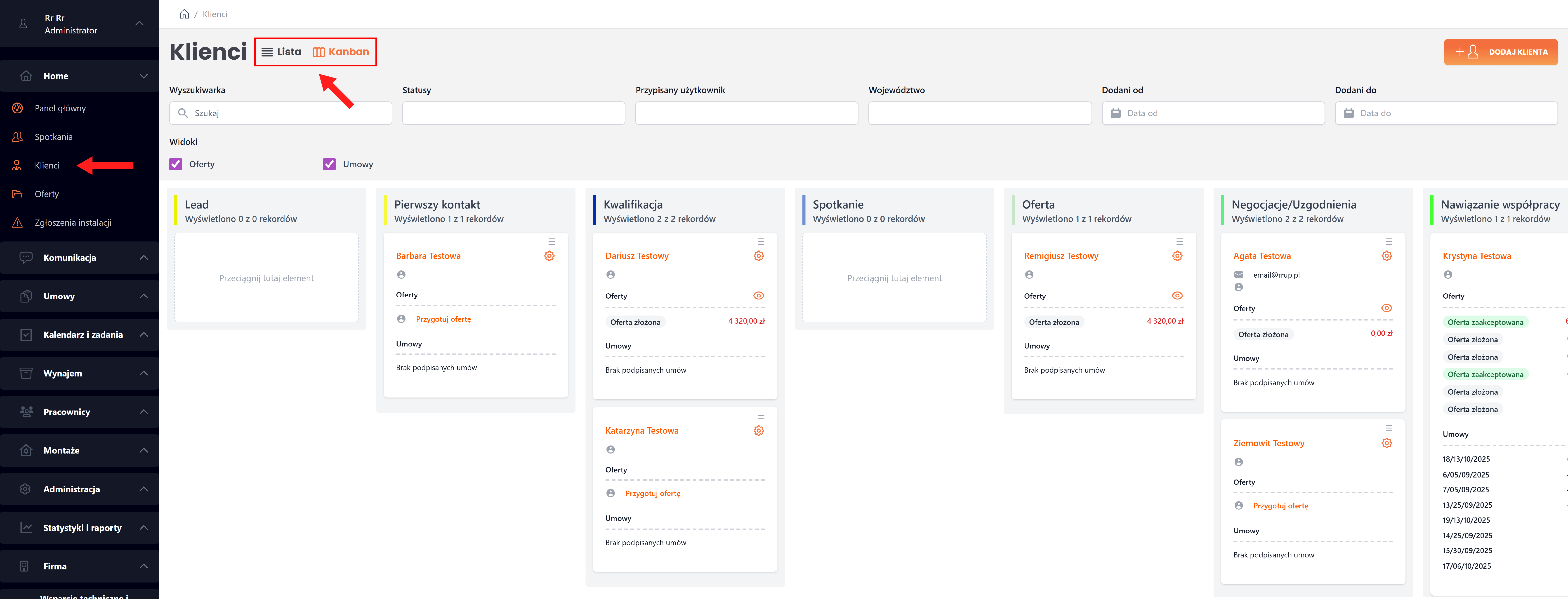Switch to the Lista view tab
Screen dimensions: 1568x599
(x=281, y=52)
